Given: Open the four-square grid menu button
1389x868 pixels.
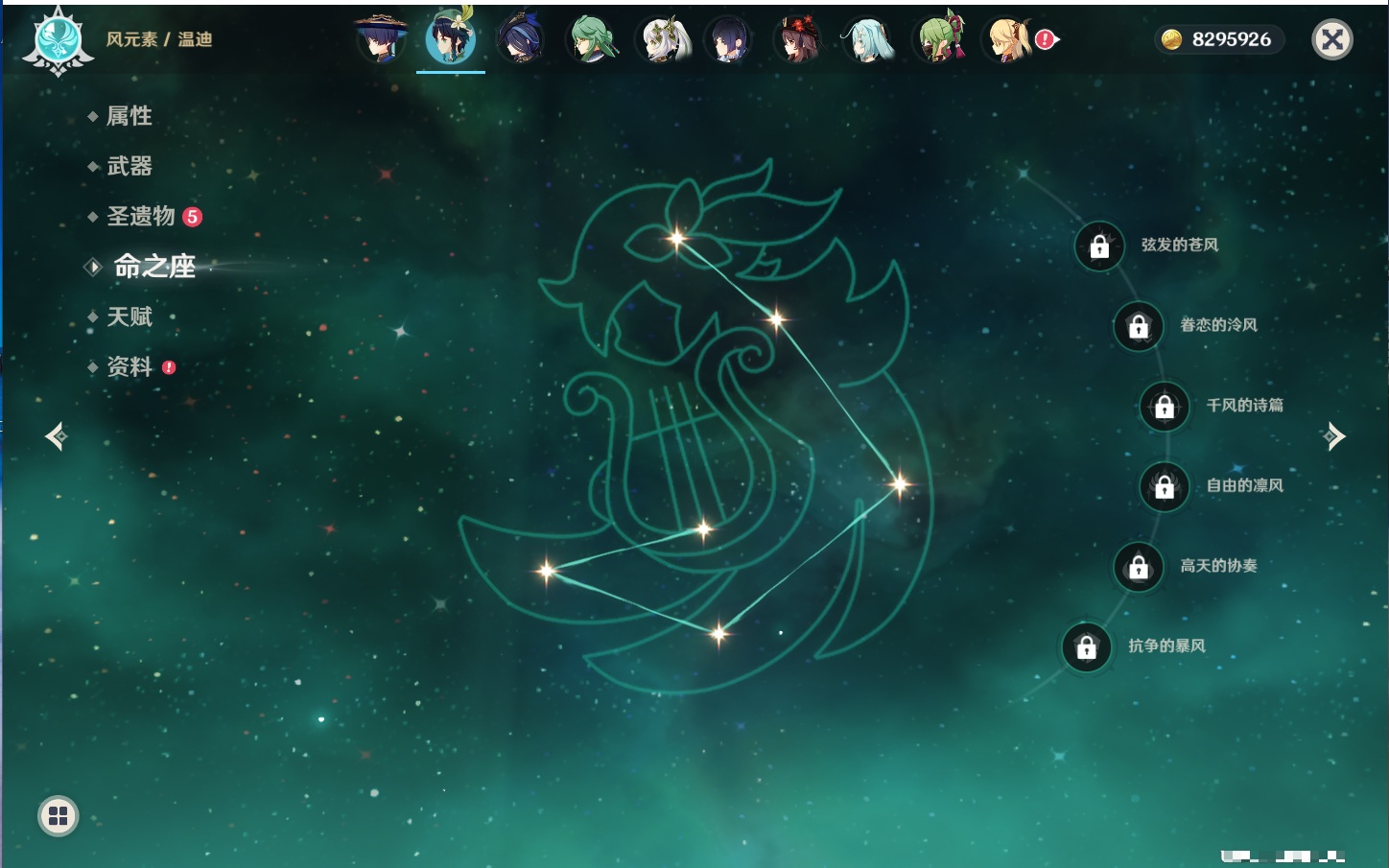Looking at the screenshot, I should pyautogui.click(x=58, y=816).
